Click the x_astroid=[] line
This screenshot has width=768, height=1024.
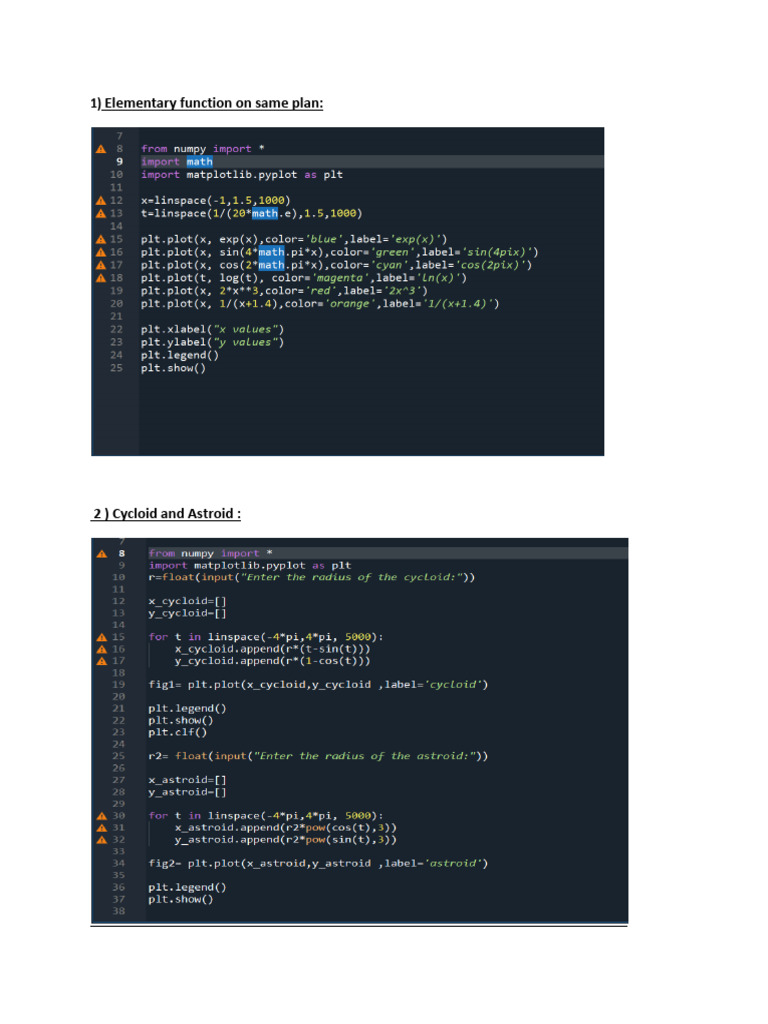(187, 780)
